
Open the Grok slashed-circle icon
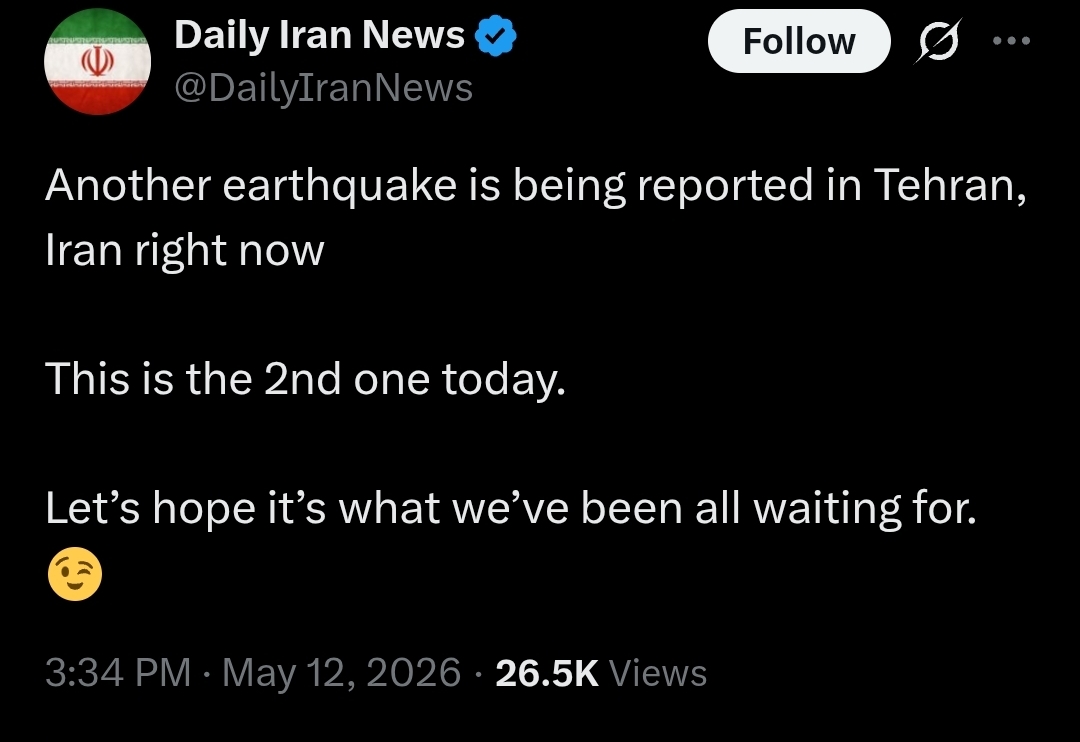(x=937, y=41)
